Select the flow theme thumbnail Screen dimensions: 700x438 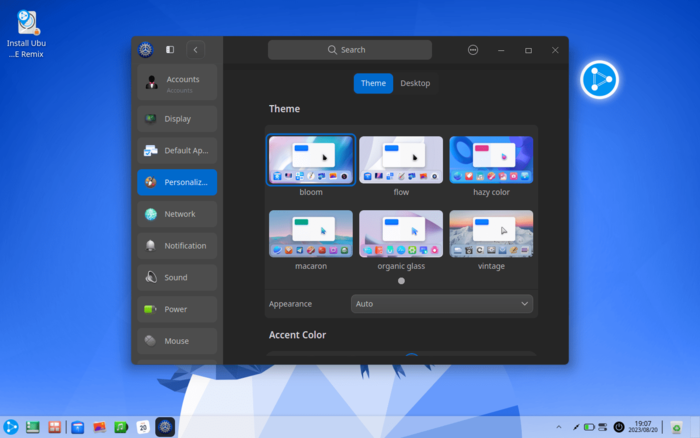coord(401,160)
